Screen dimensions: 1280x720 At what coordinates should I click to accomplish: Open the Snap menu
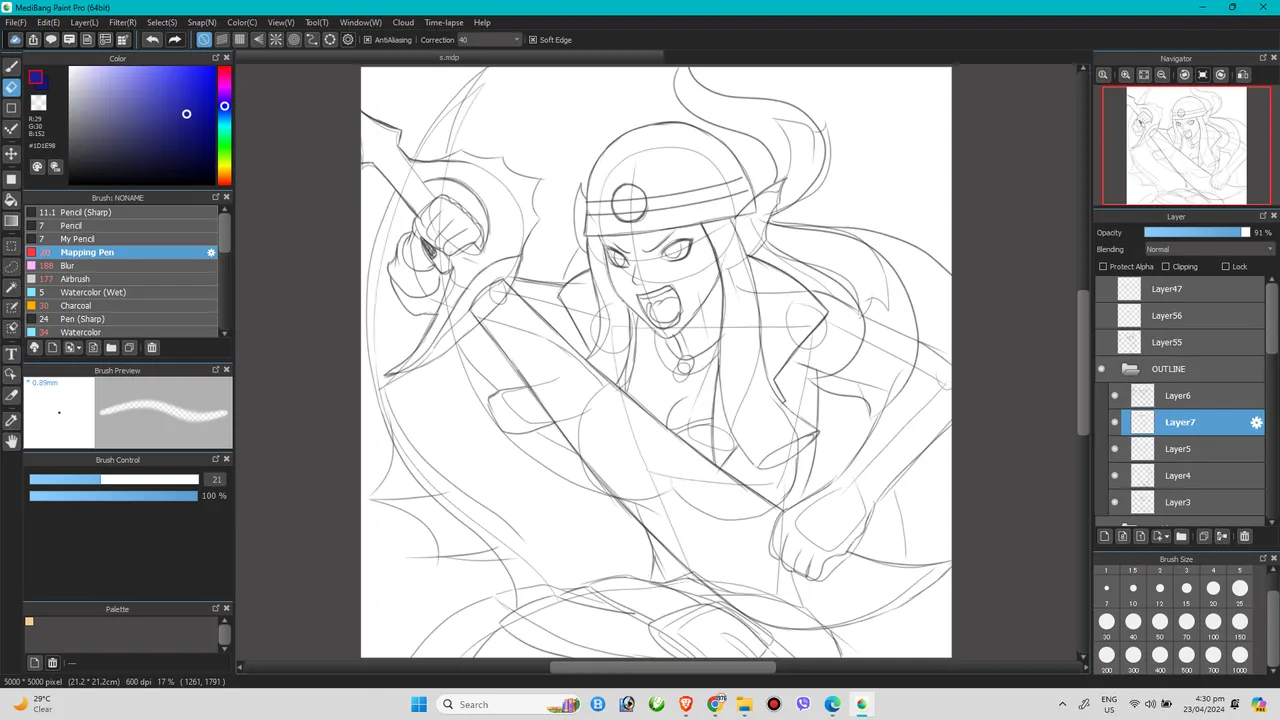click(202, 22)
